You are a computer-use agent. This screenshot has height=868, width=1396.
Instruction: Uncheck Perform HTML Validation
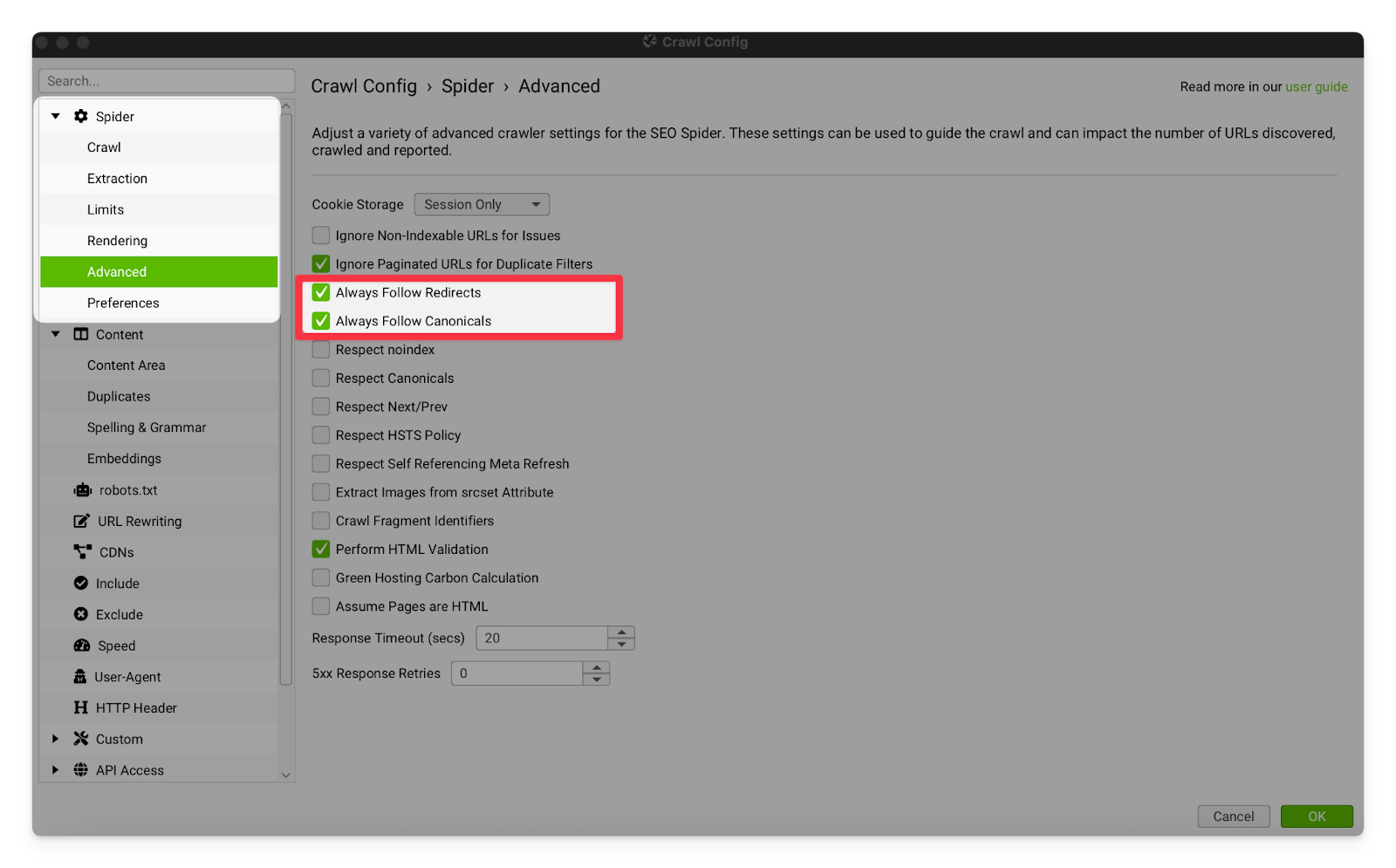click(321, 550)
